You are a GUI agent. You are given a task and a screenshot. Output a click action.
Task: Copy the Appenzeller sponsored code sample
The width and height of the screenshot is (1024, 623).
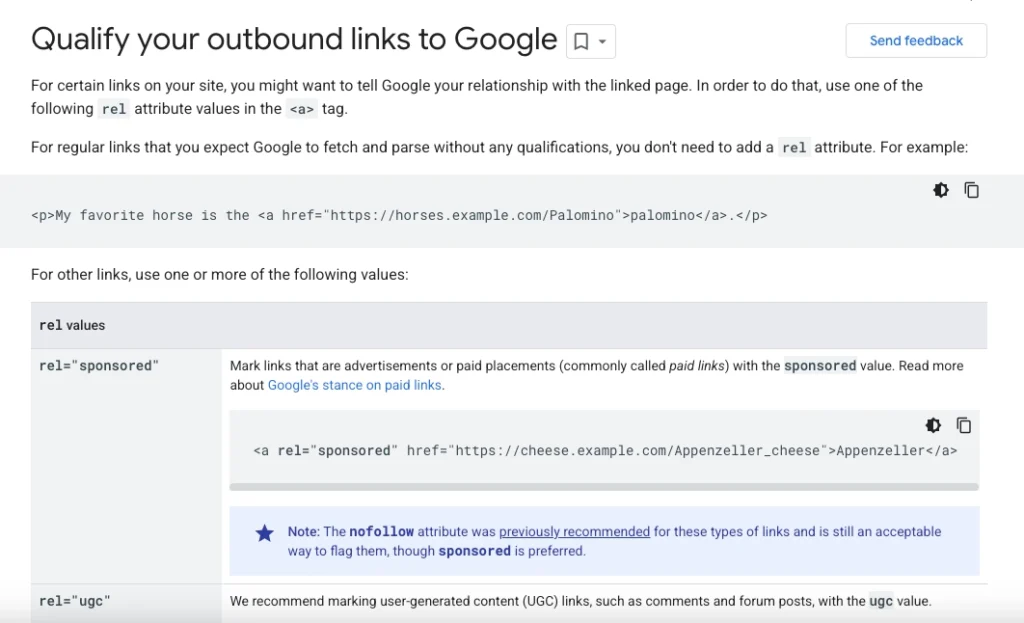[964, 425]
